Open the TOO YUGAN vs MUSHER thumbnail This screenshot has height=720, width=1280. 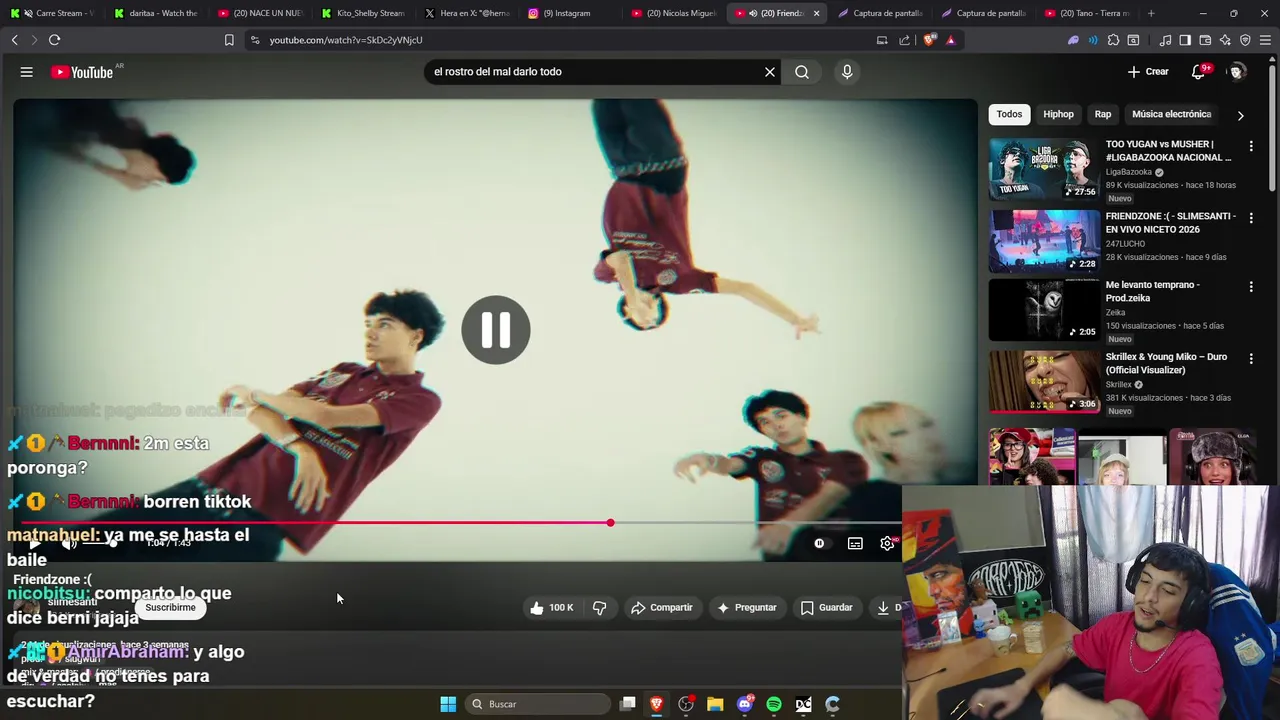[1044, 169]
